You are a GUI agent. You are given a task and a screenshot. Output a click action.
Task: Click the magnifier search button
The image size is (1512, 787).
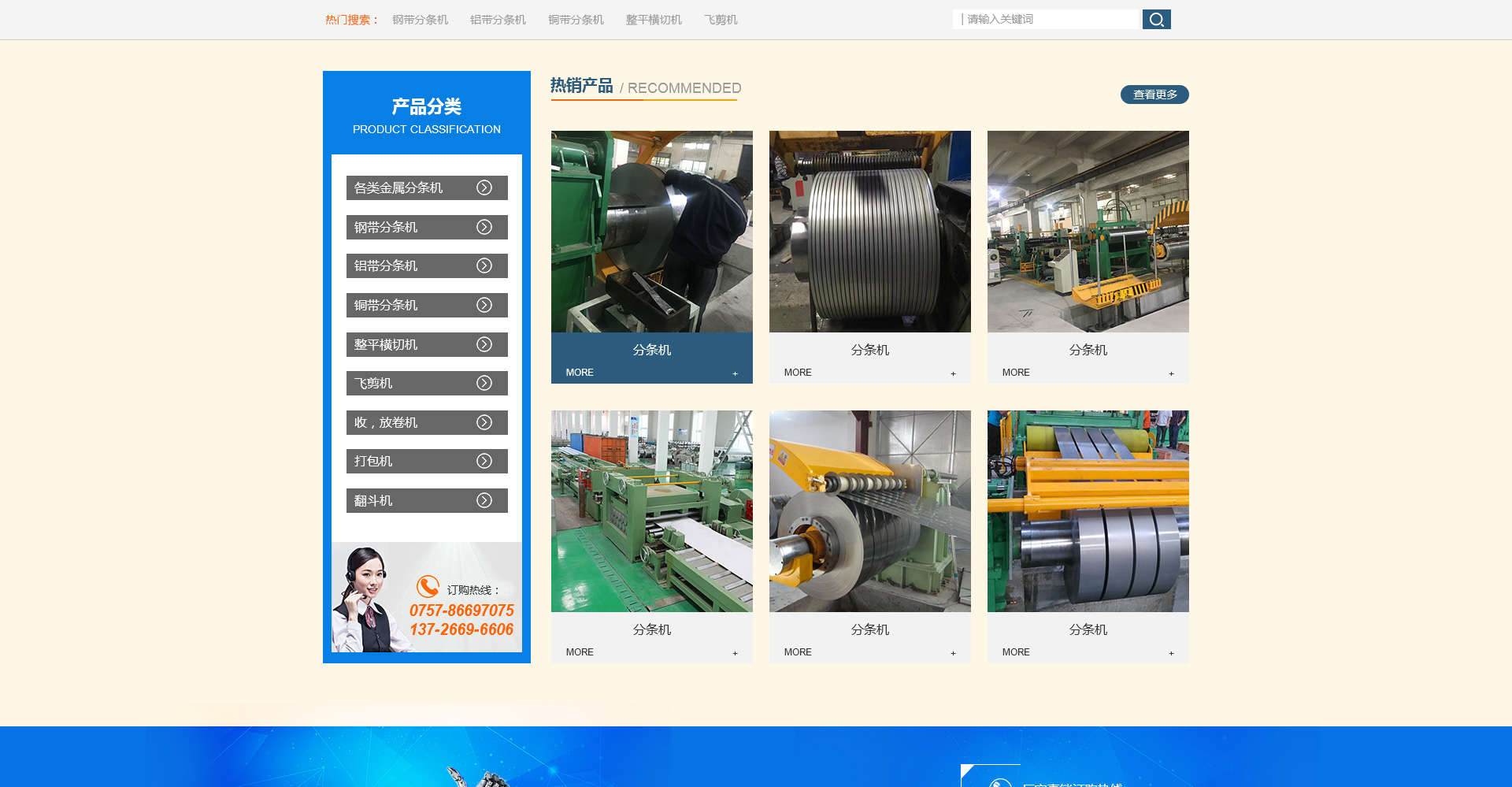(x=1156, y=20)
